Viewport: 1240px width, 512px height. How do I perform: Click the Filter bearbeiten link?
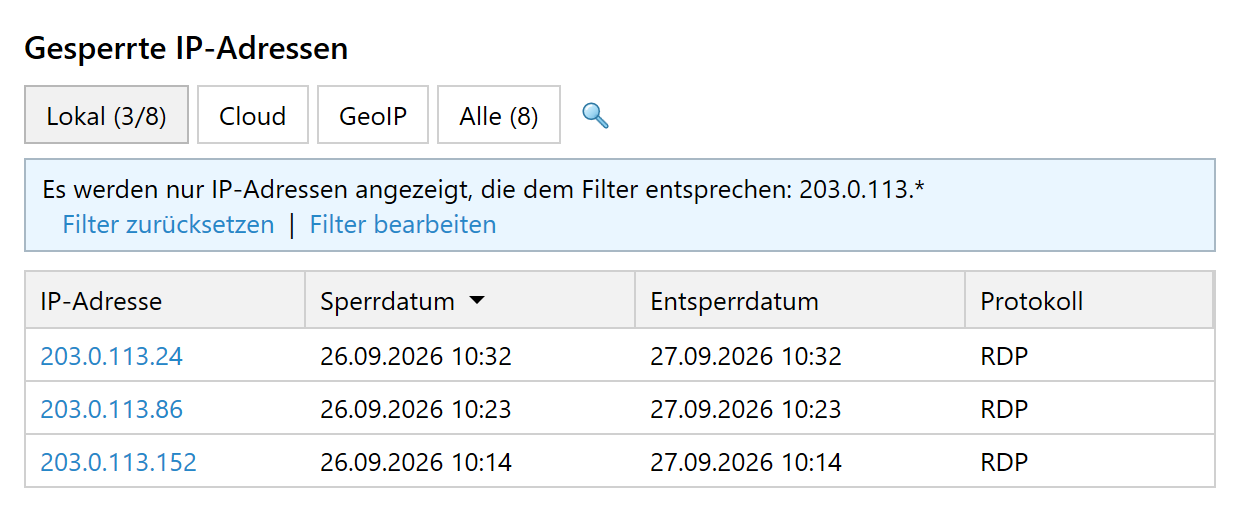pyautogui.click(x=403, y=224)
